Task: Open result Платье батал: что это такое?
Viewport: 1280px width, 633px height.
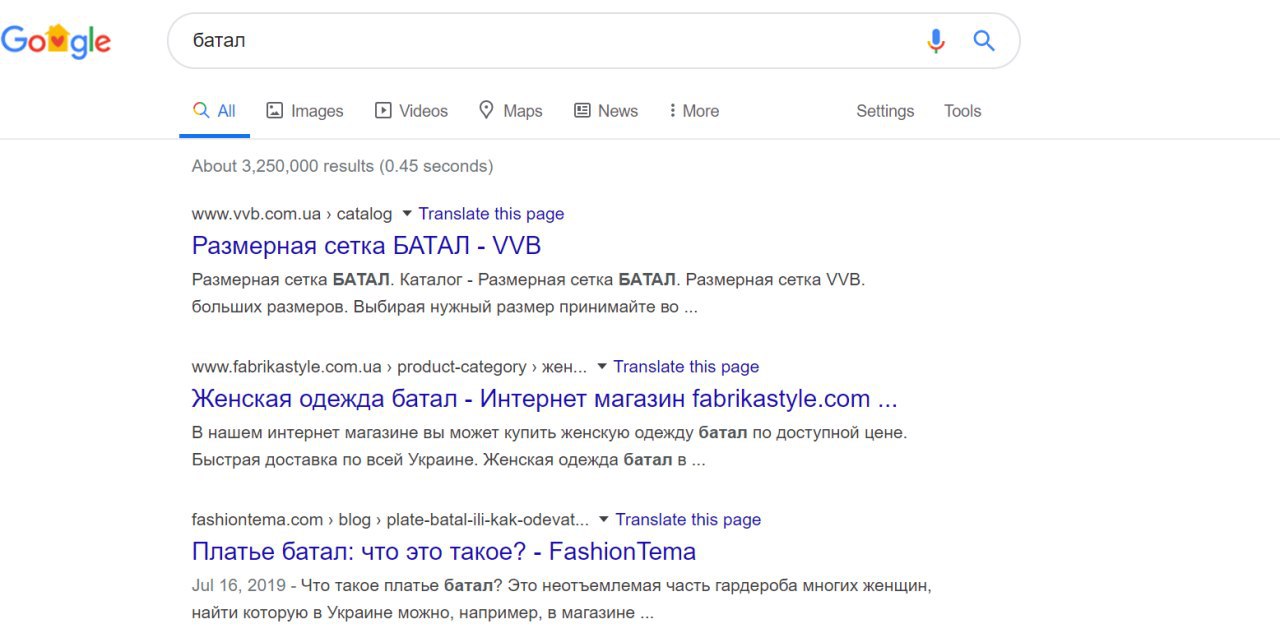Action: (443, 552)
